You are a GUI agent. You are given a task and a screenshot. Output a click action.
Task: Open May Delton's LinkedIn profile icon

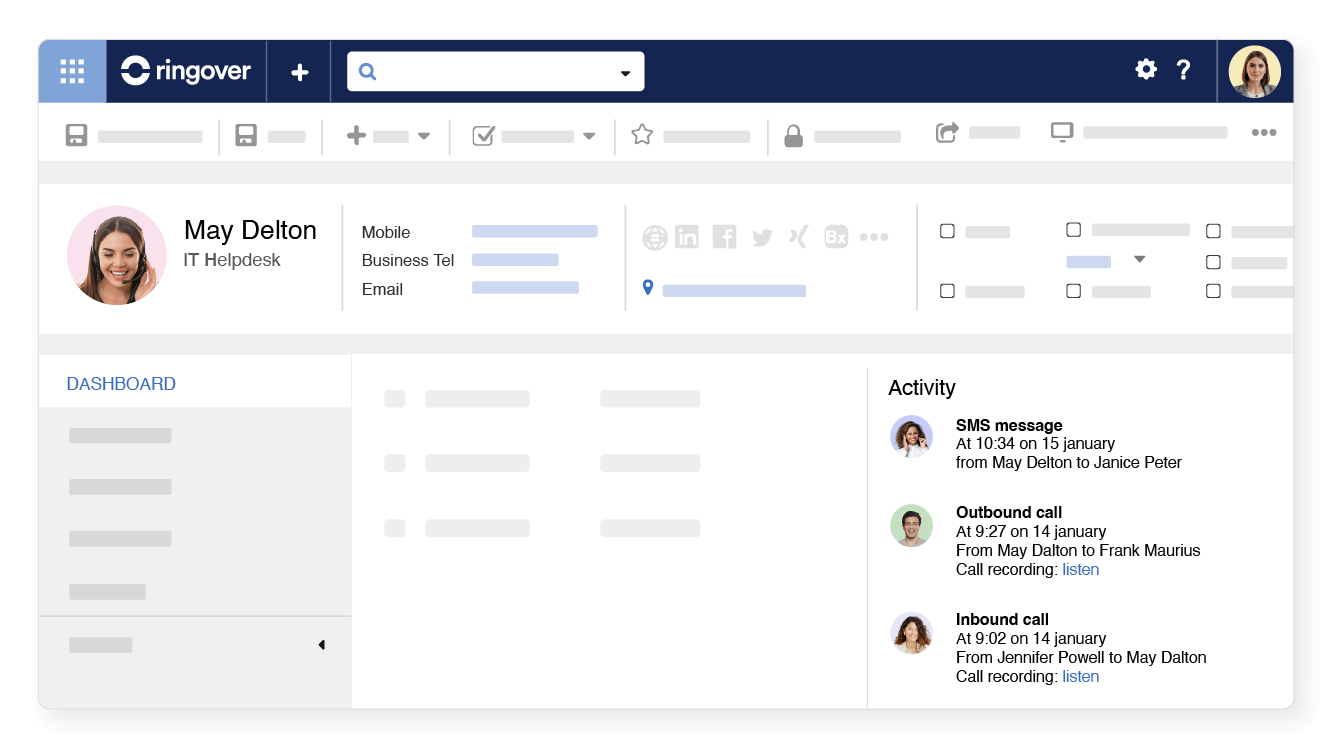pos(687,236)
